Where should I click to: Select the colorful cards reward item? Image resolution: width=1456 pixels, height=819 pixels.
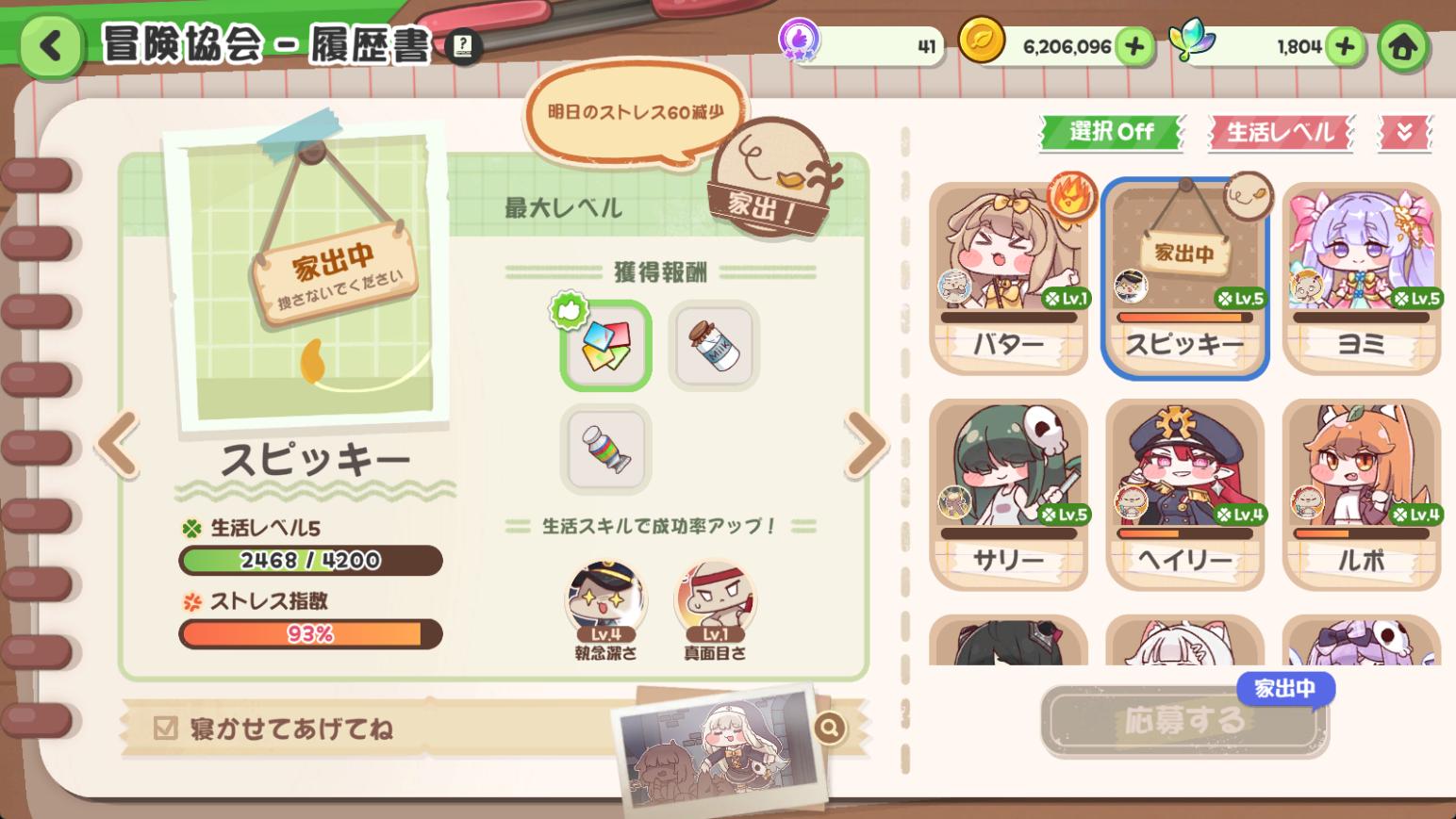pos(606,346)
